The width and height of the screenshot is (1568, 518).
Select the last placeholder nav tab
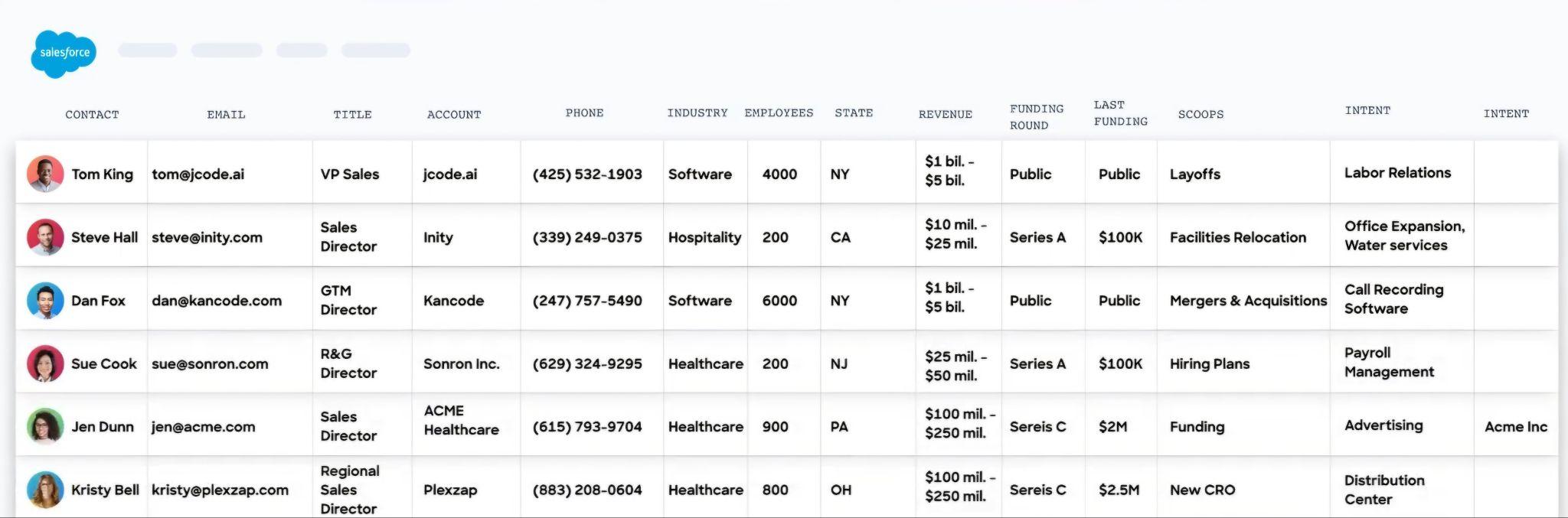(376, 50)
